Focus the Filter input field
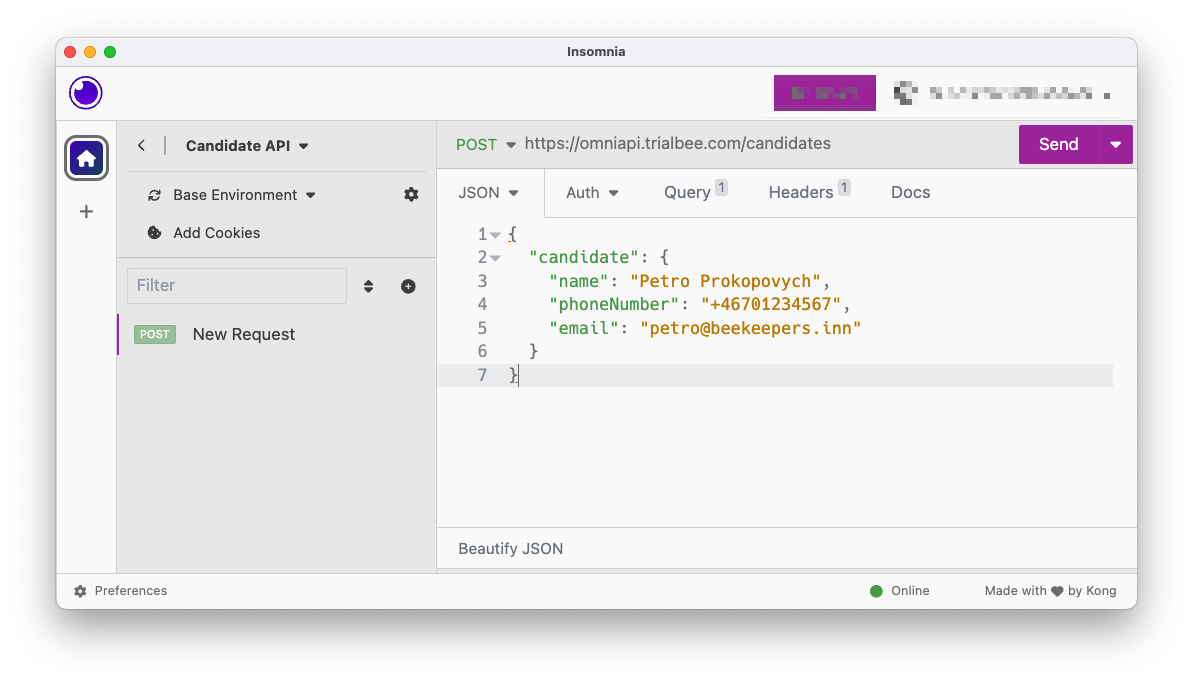The height and width of the screenshot is (683, 1193). pos(237,286)
